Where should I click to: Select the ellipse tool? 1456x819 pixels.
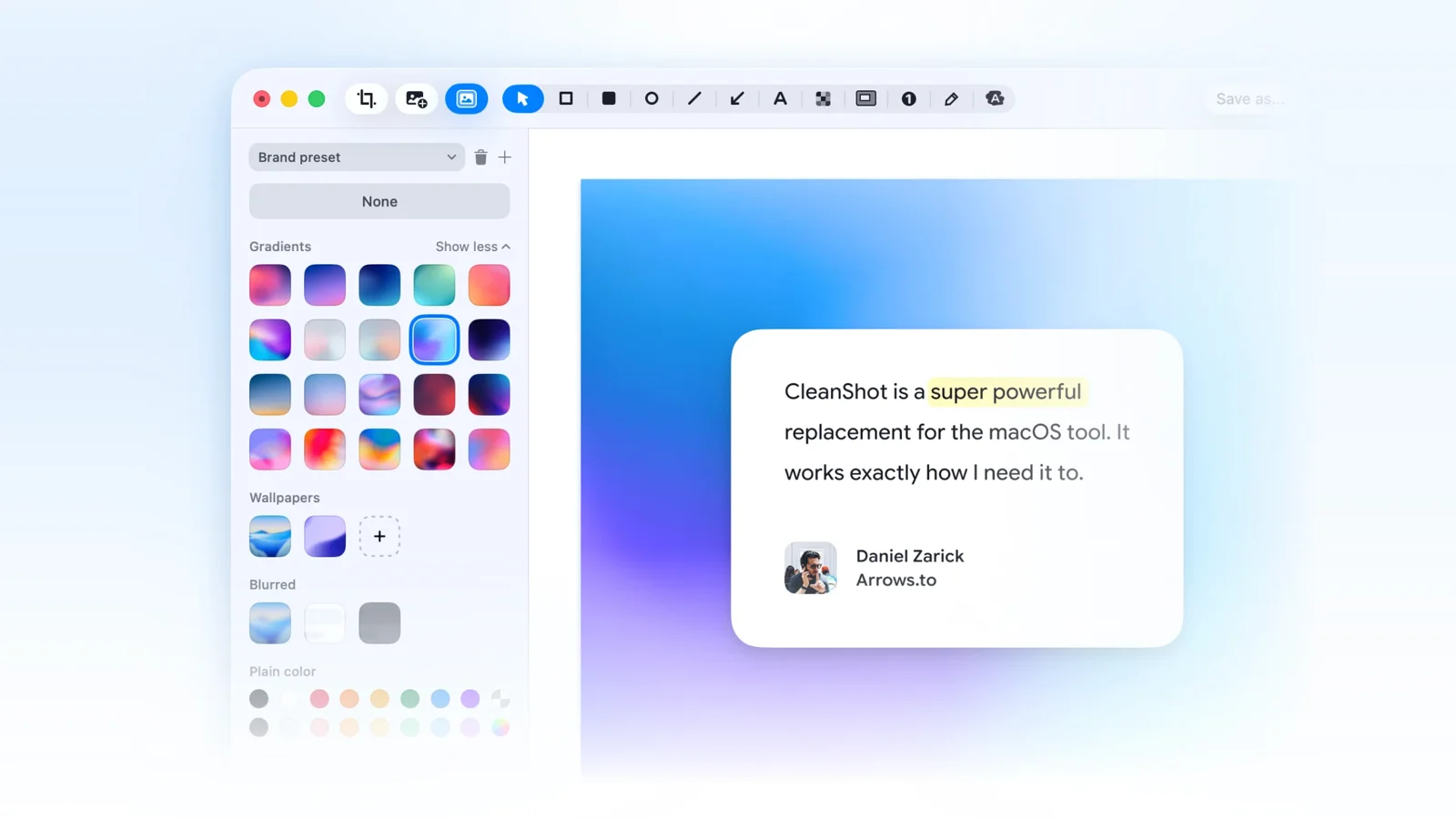(x=652, y=98)
